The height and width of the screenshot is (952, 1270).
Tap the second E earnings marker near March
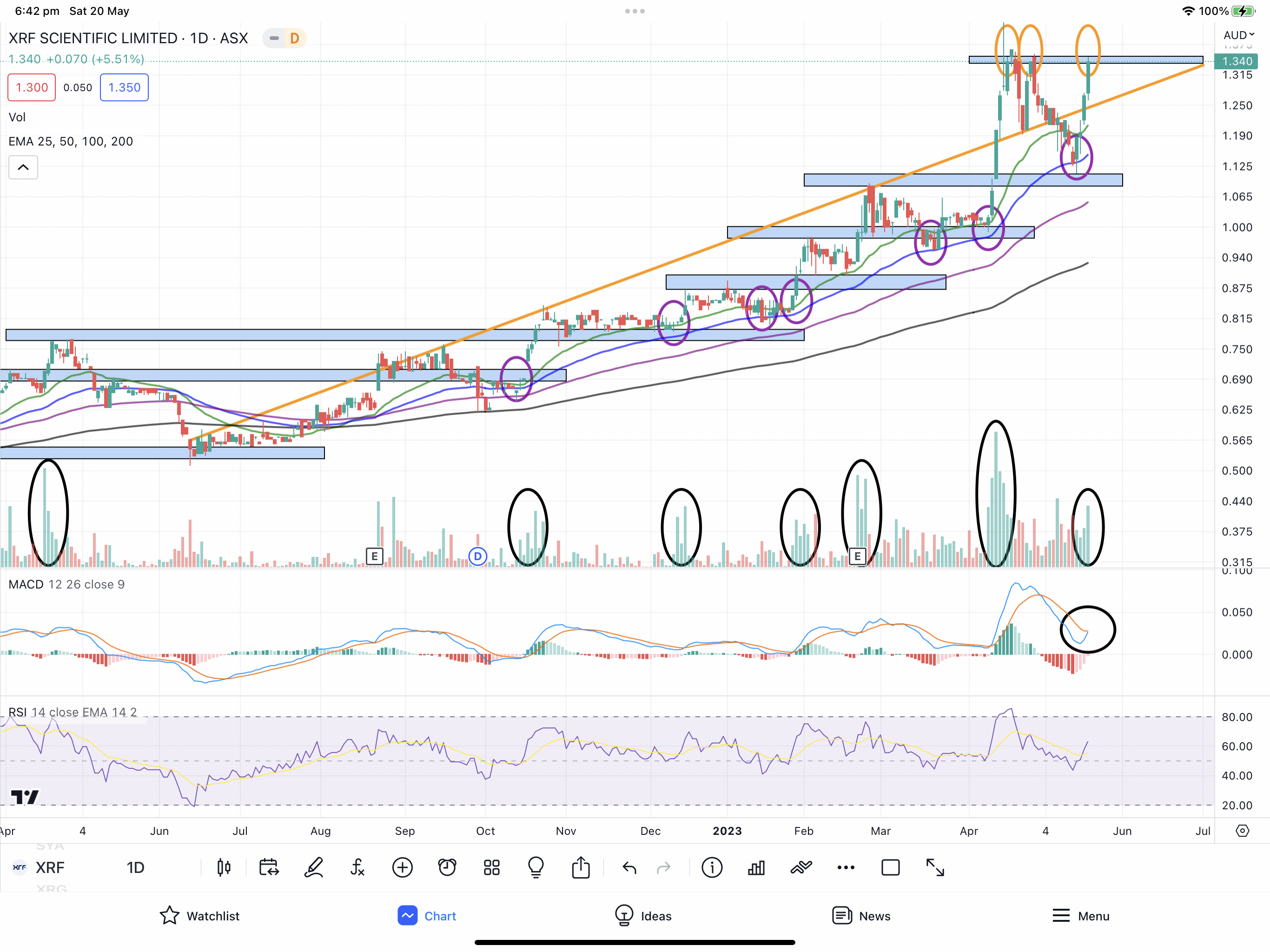coord(857,556)
